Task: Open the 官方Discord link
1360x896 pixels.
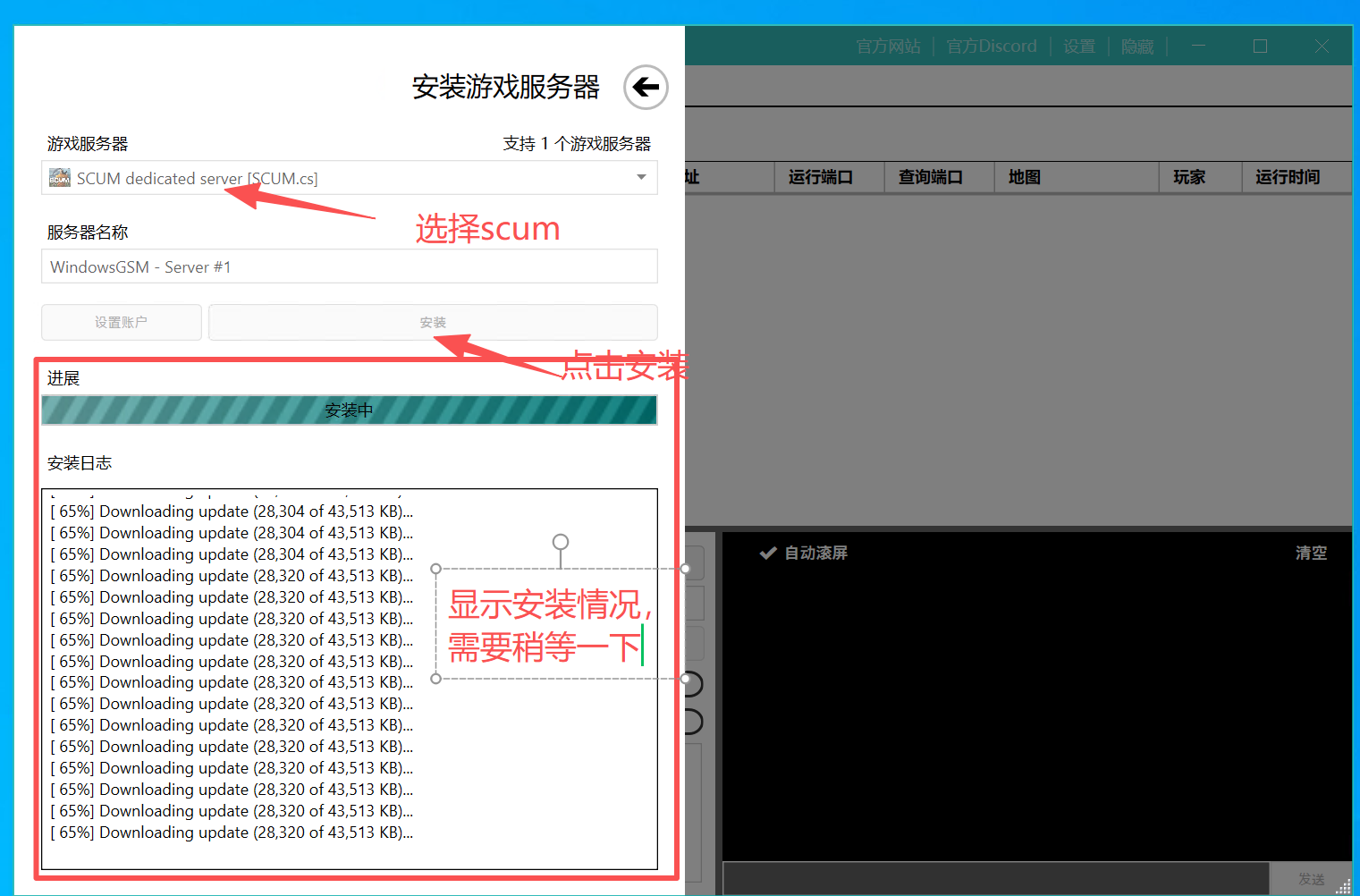Action: [991, 46]
